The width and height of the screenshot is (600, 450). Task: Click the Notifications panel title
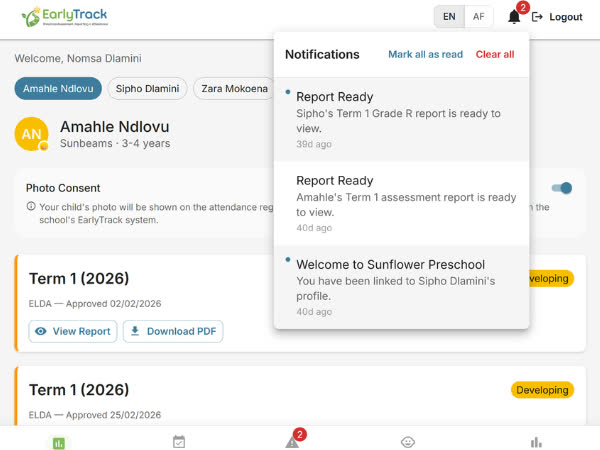pyautogui.click(x=322, y=54)
